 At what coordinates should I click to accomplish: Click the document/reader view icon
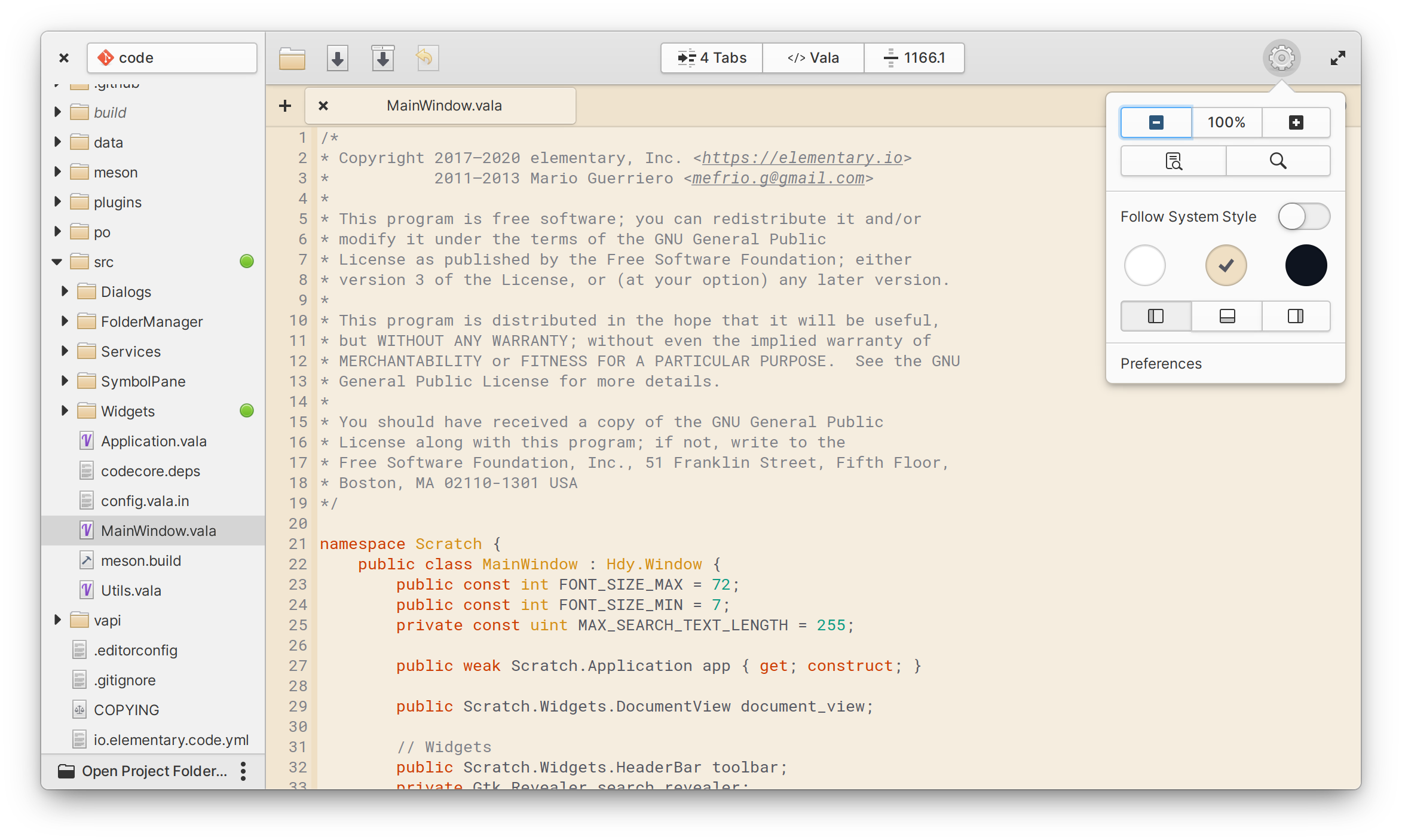pyautogui.click(x=1173, y=162)
